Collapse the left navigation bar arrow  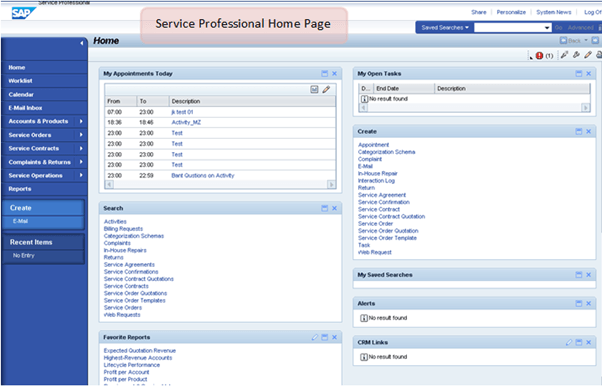point(81,43)
